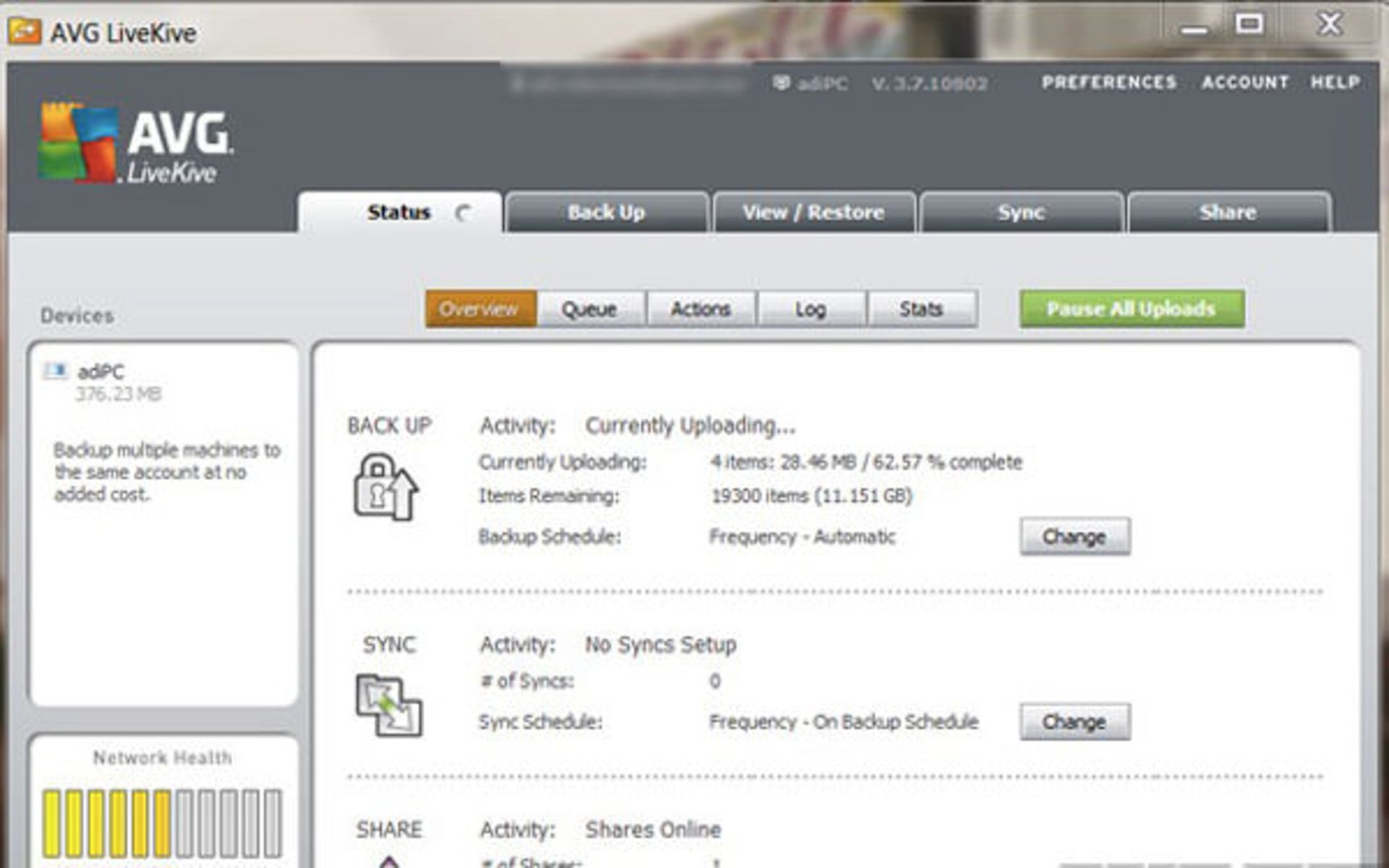
Task: Click '19300 items (11.151 GB)' text
Action: click(x=812, y=496)
